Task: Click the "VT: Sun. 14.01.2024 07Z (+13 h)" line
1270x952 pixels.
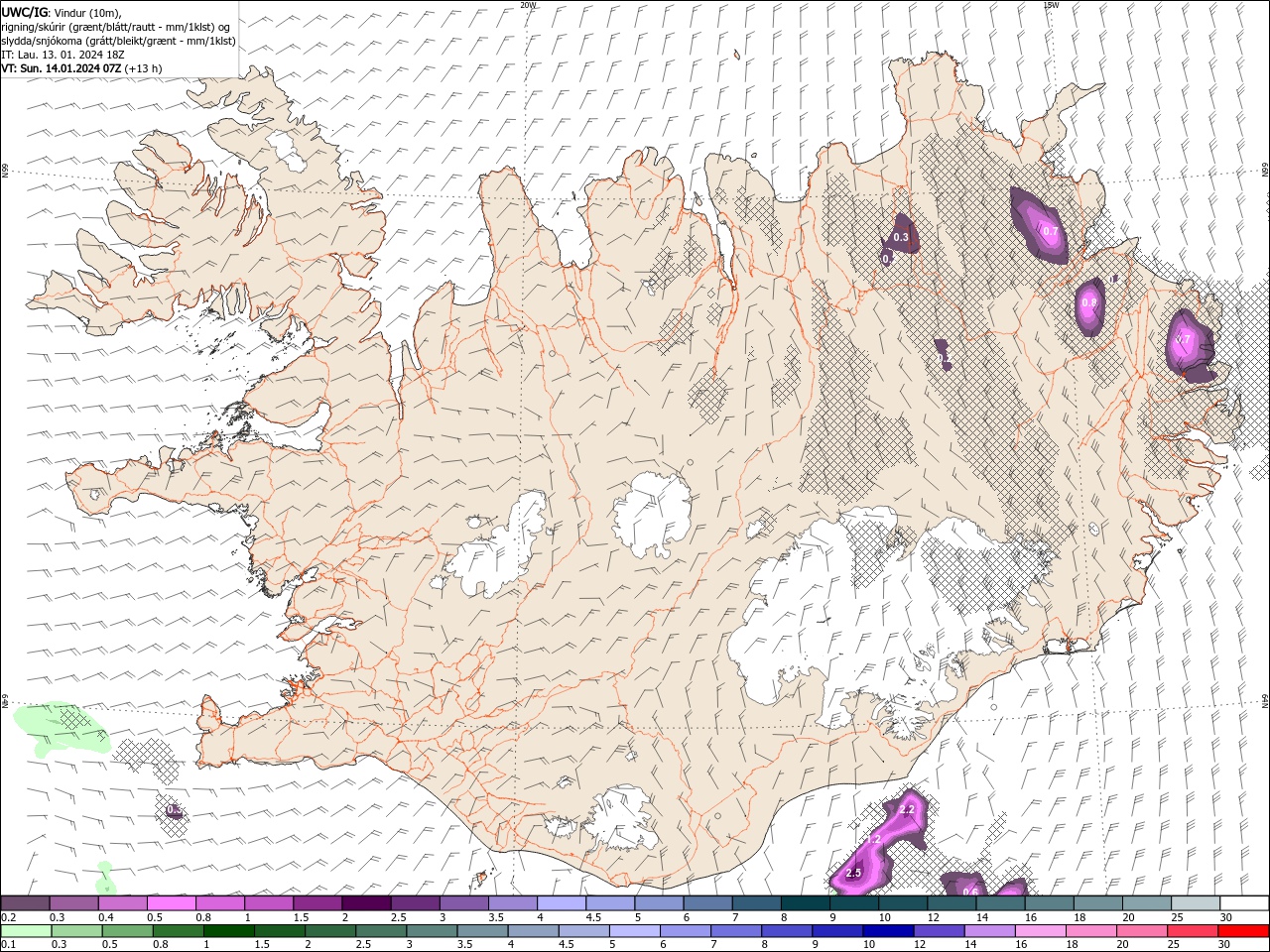Action: (81, 68)
